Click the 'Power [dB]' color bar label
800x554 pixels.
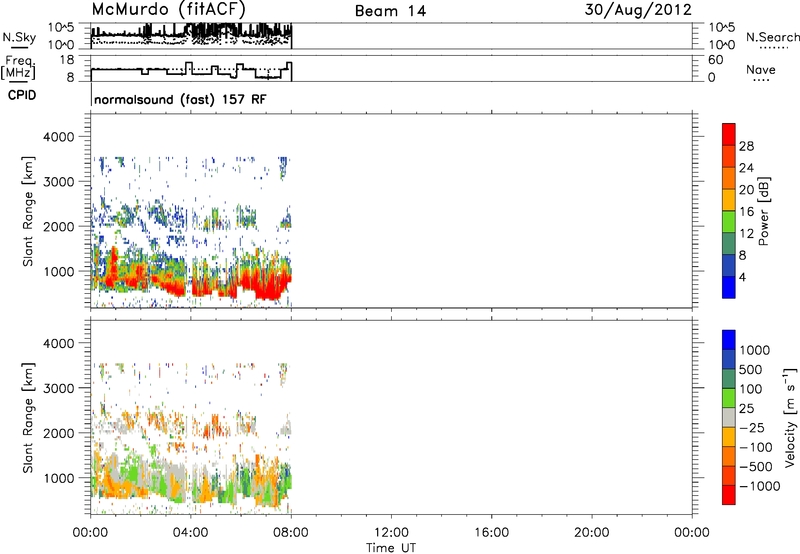[x=764, y=211]
